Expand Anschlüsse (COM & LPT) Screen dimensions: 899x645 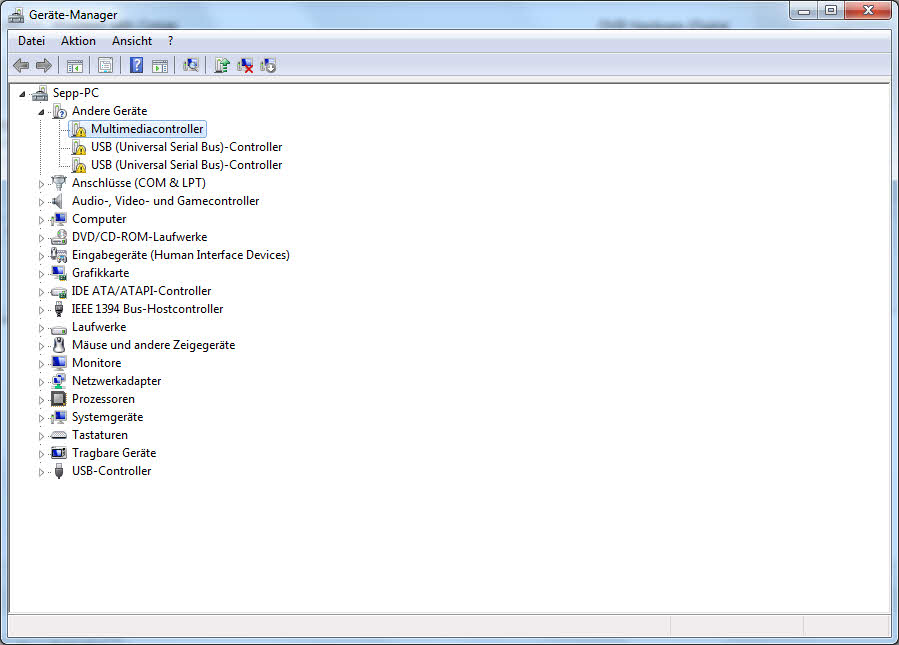pos(41,184)
